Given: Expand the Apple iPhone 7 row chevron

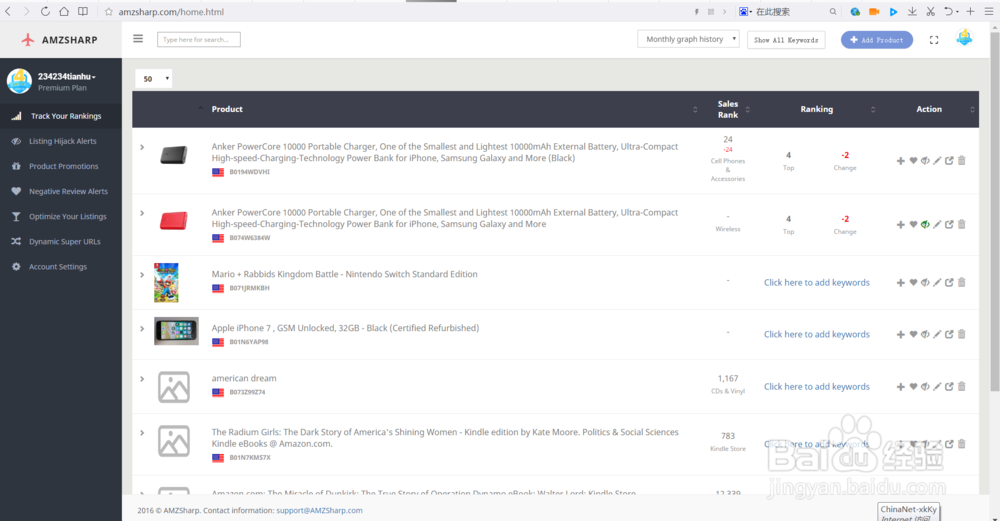Looking at the screenshot, I should pos(142,329).
